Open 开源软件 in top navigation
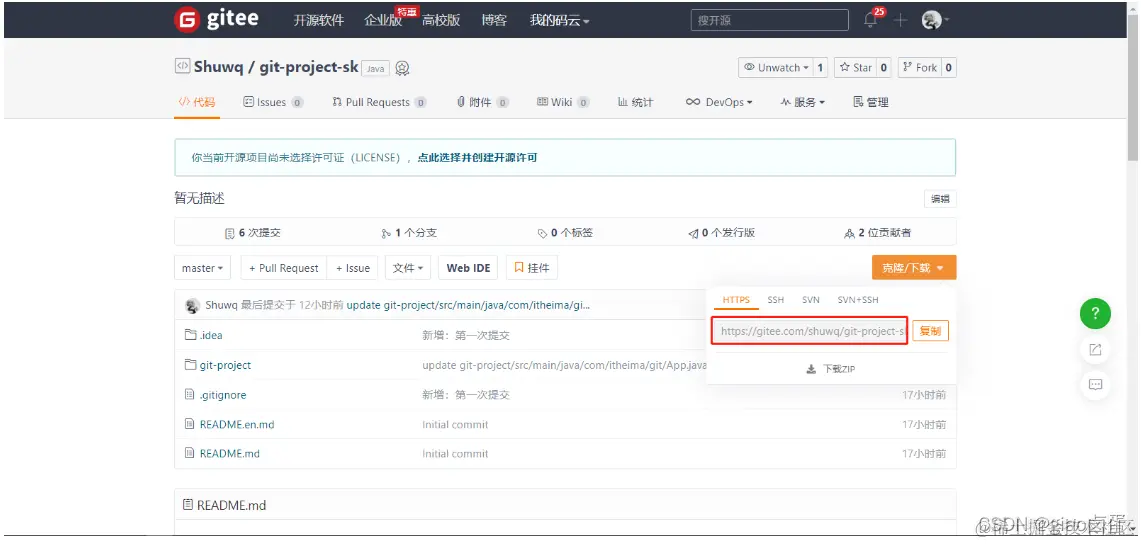Screen dimensions: 1141x544 pos(319,20)
